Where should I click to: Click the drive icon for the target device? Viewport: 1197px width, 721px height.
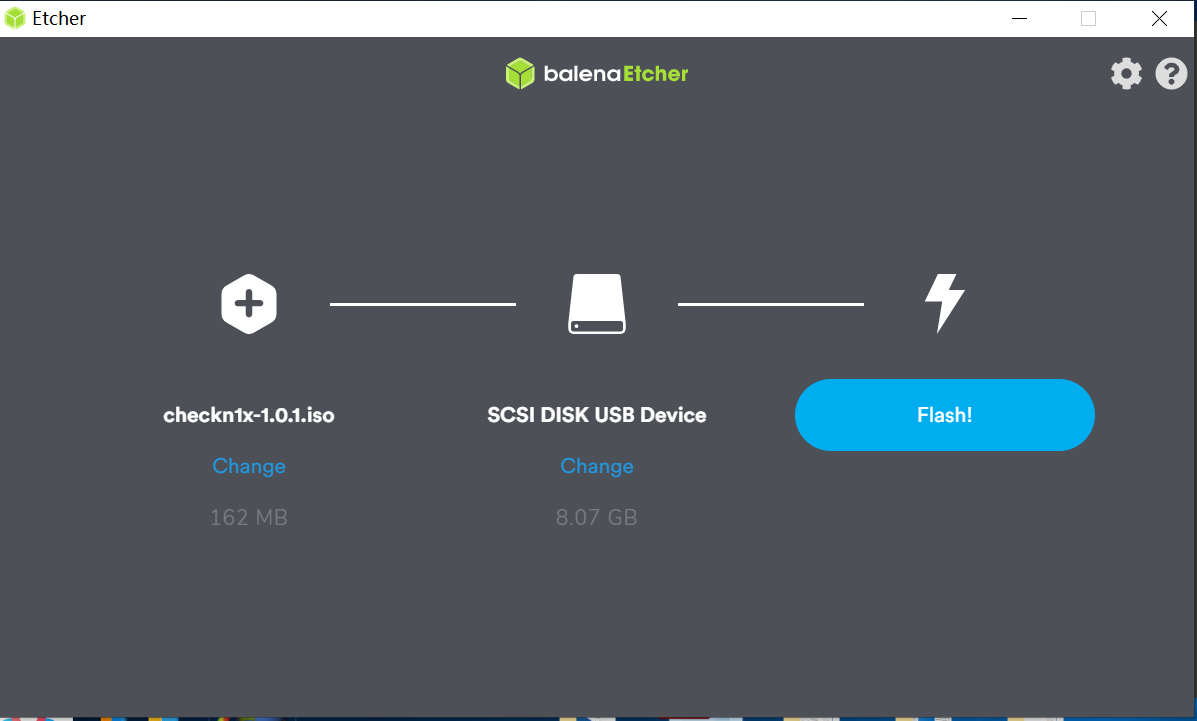click(597, 304)
